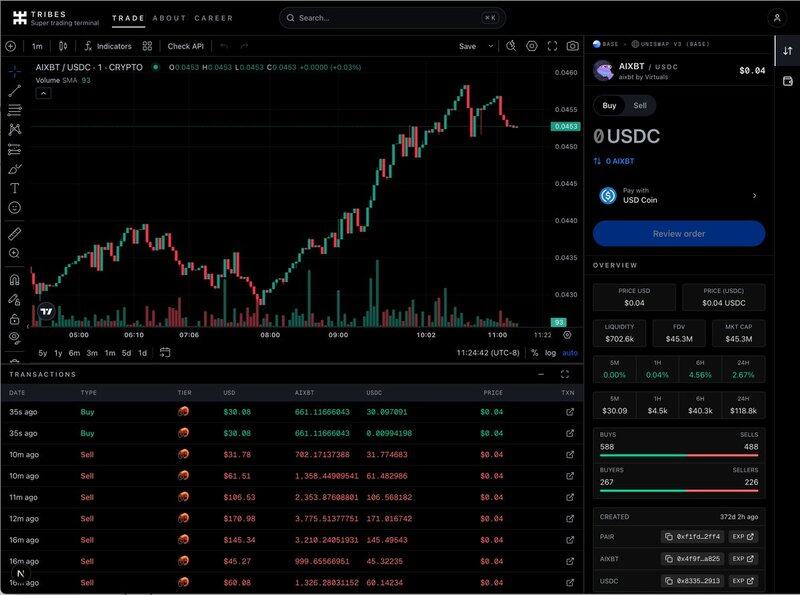This screenshot has width=800, height=595.
Task: Go to the CAREER navigation tab
Action: click(214, 18)
